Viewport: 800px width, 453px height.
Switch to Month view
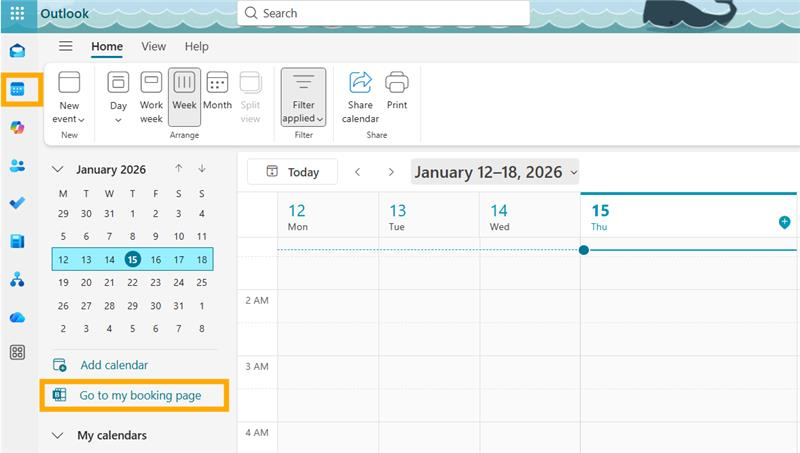click(217, 91)
